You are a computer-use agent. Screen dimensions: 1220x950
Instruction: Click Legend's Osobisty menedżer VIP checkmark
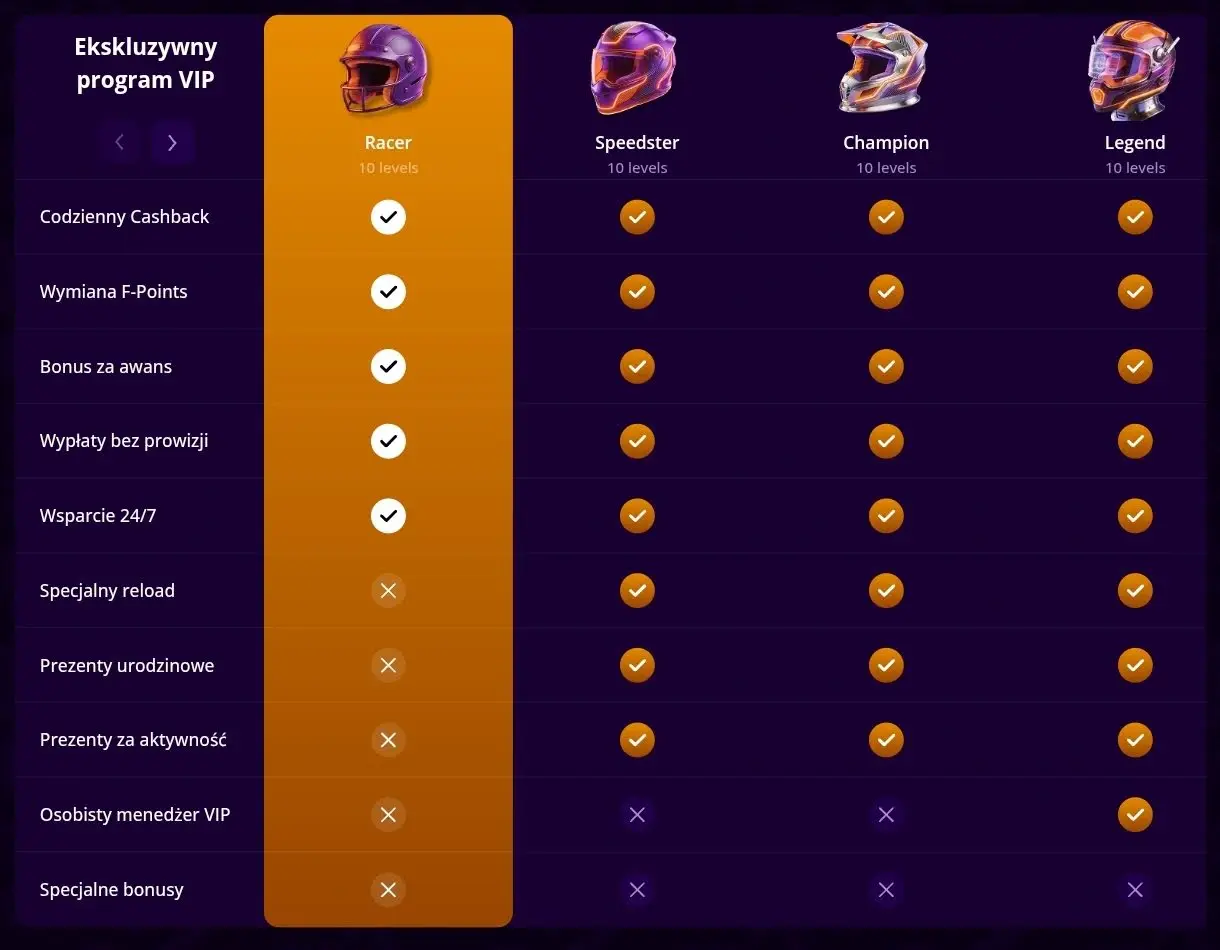tap(1135, 815)
